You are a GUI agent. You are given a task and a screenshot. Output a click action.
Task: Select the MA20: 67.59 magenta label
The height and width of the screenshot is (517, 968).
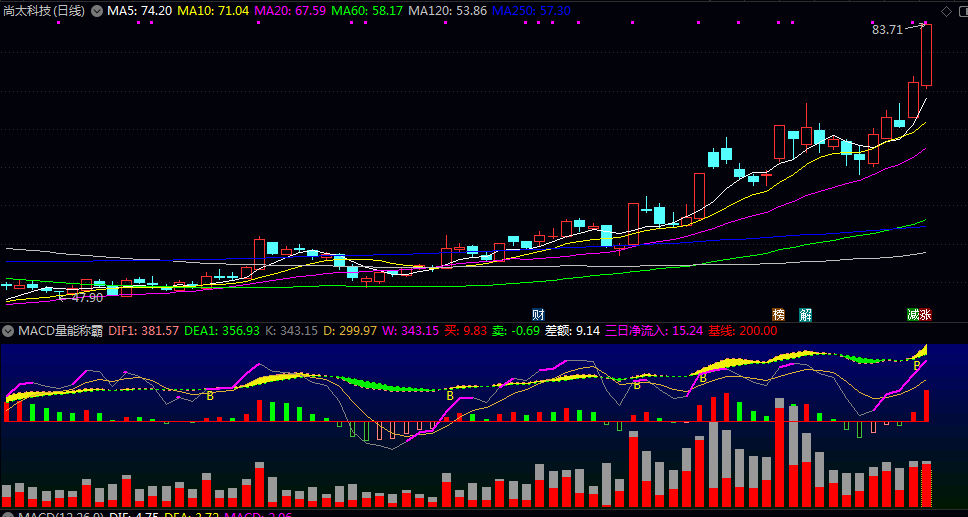(290, 11)
